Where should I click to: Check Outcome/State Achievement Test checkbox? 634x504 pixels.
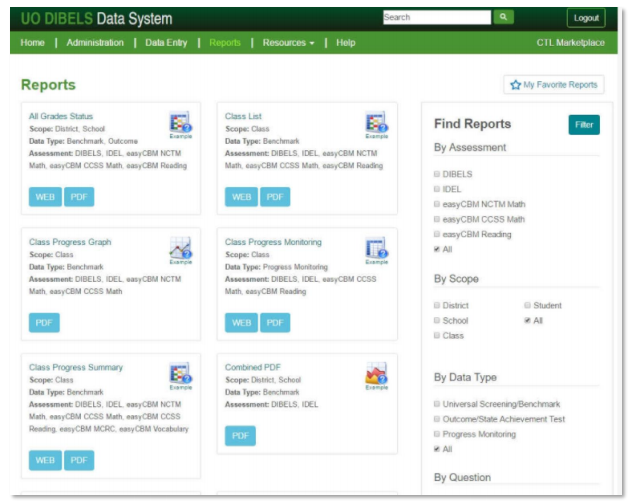point(437,419)
